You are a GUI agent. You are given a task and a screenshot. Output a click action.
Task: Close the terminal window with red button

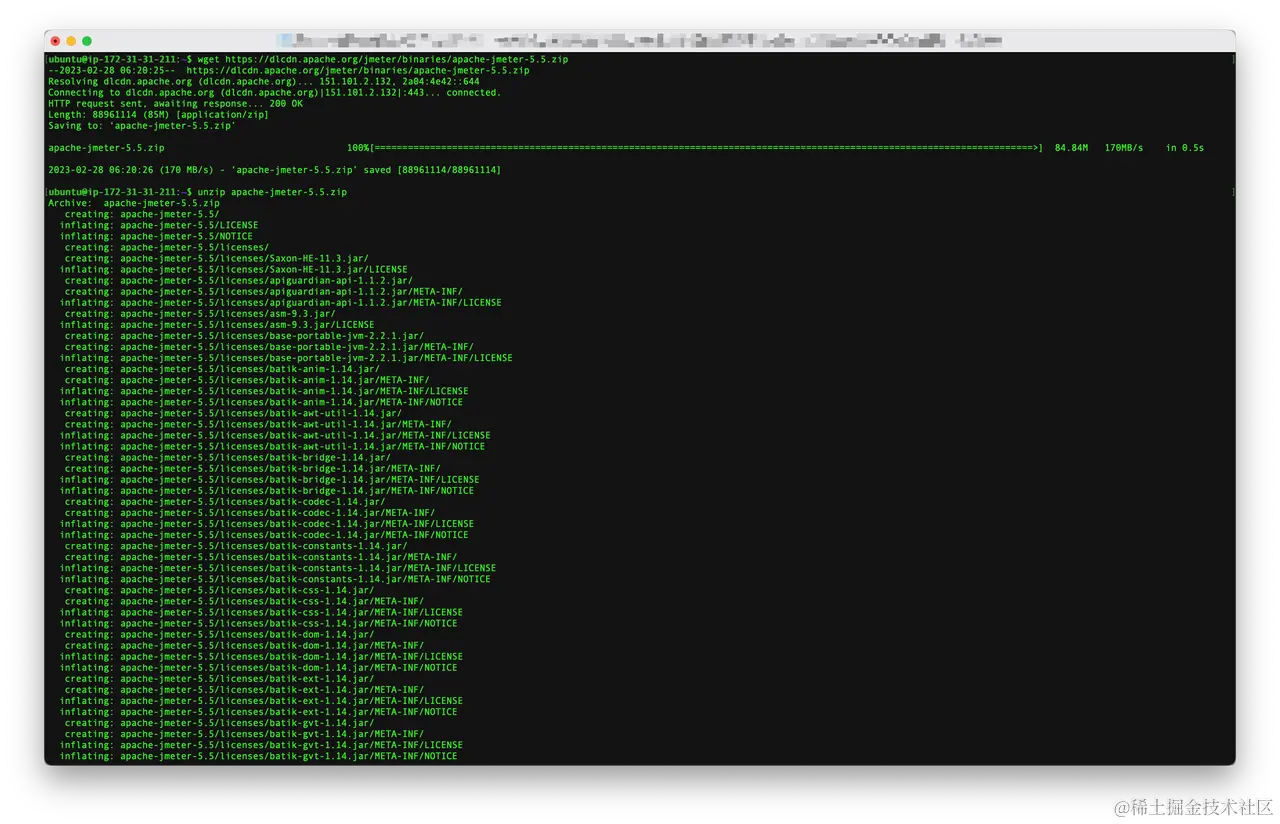click(x=55, y=41)
